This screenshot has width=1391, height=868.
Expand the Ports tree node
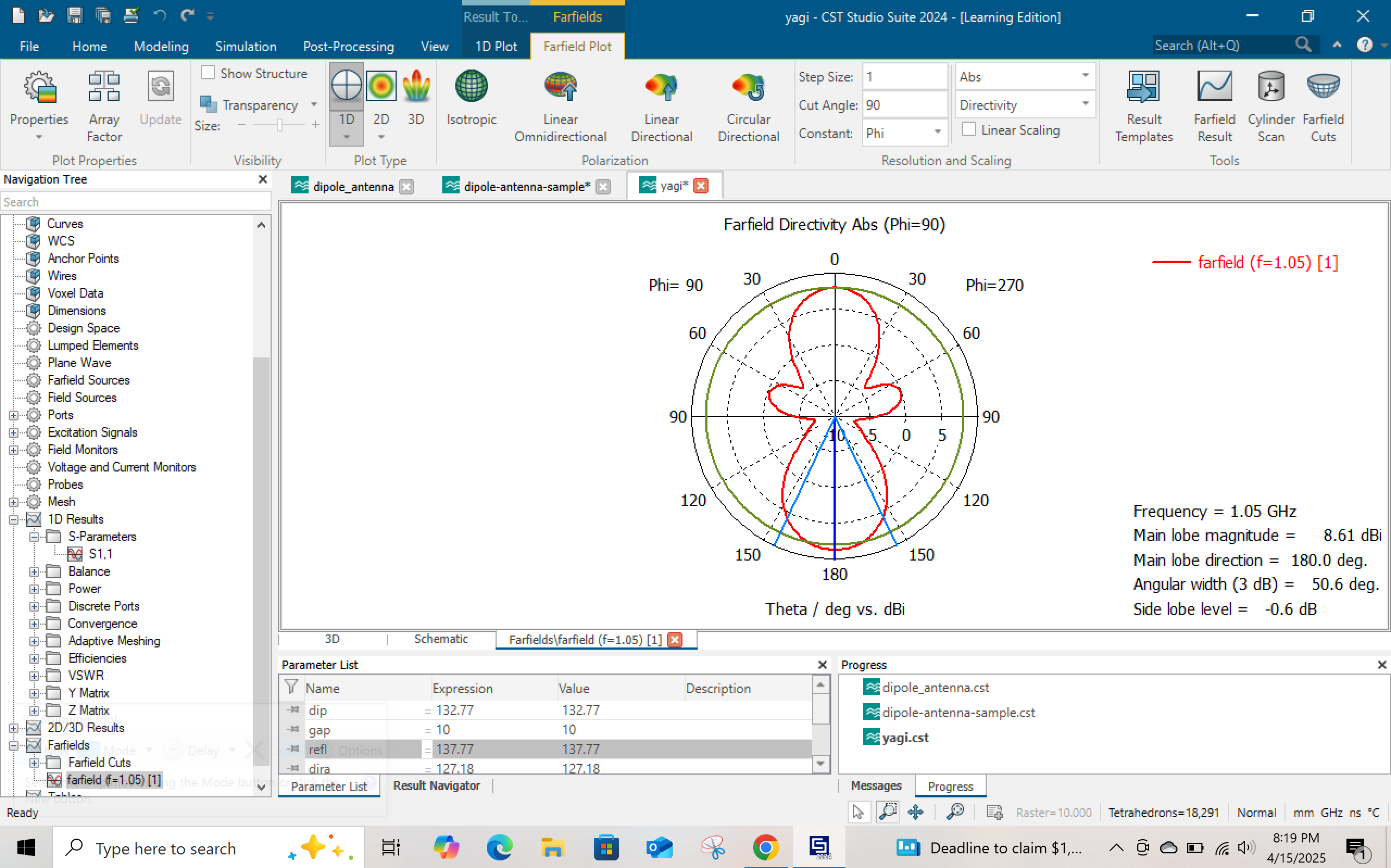pyautogui.click(x=13, y=414)
